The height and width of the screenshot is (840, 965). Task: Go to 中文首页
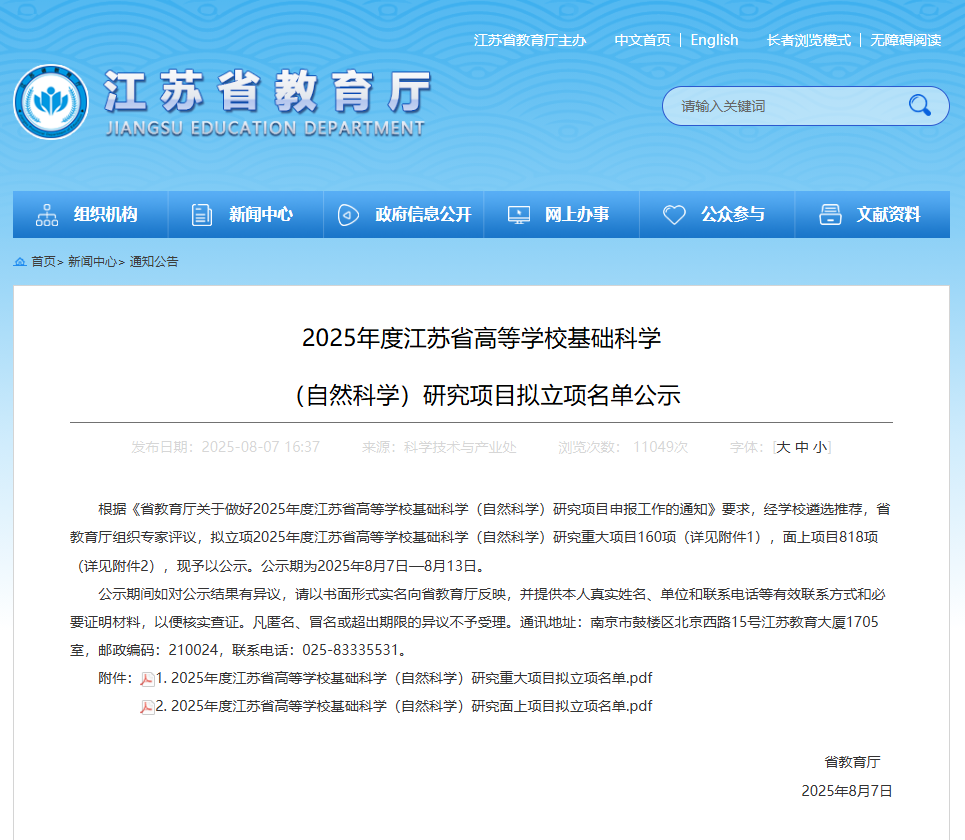pyautogui.click(x=643, y=40)
